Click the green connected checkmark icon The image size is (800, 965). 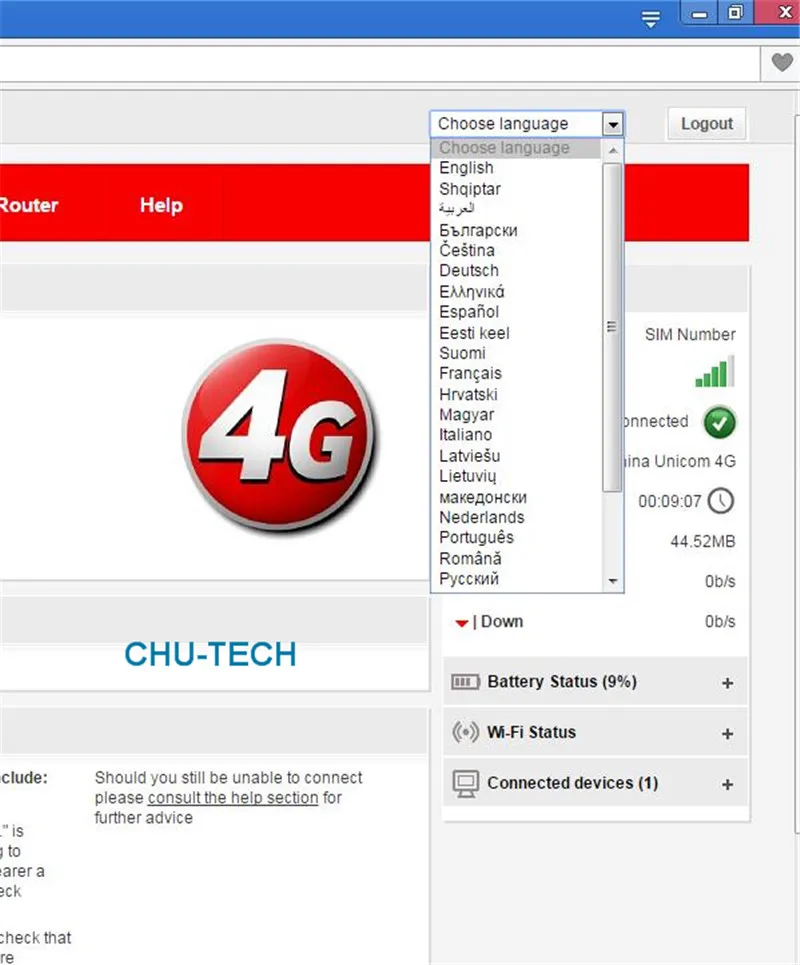click(720, 422)
